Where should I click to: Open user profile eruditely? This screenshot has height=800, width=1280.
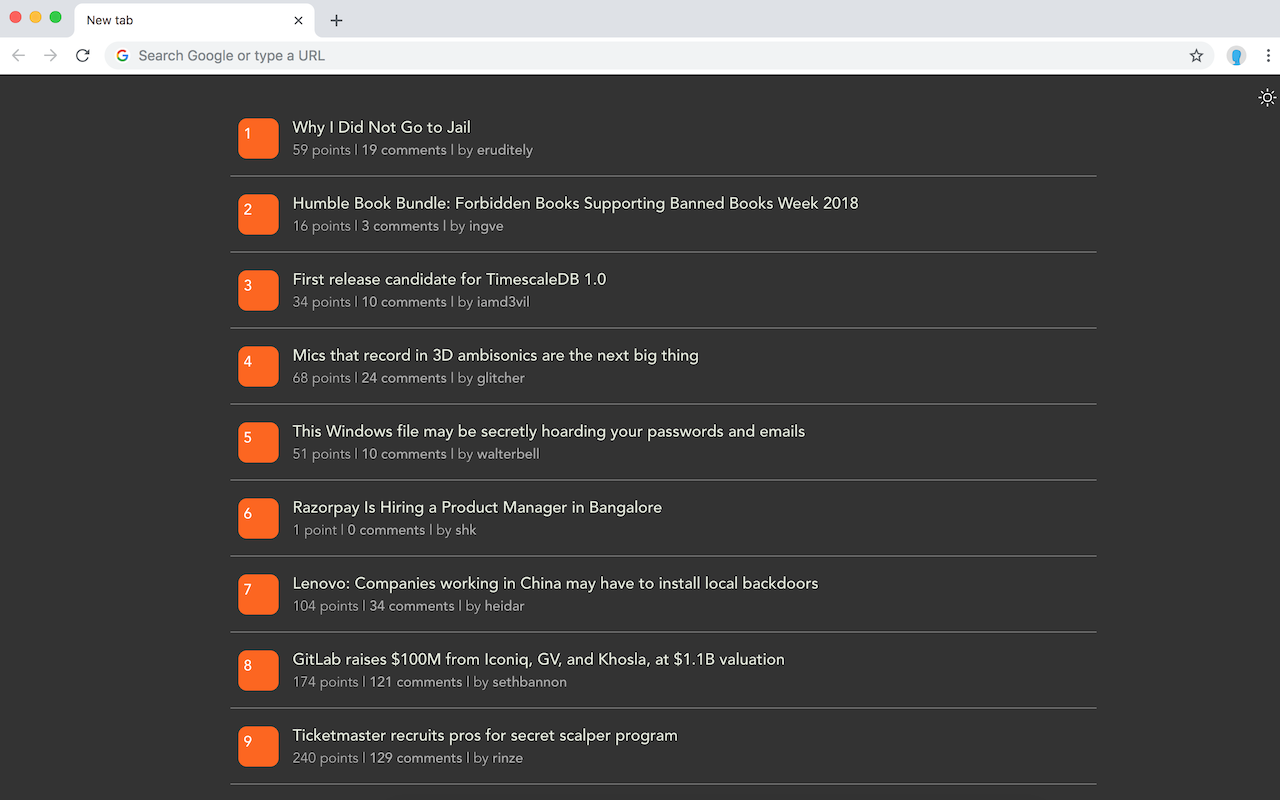click(505, 150)
